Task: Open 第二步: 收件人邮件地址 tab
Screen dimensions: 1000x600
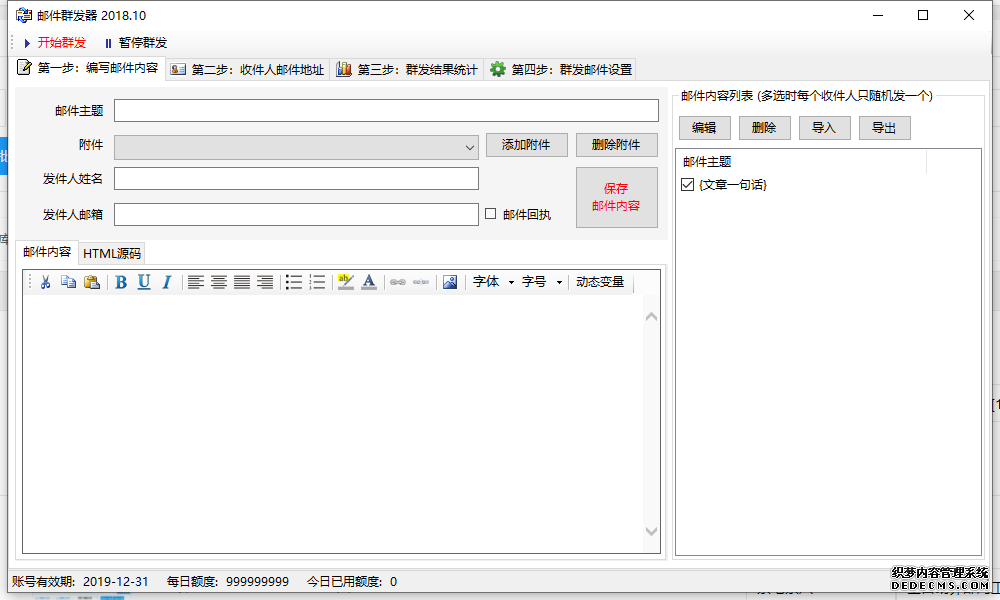Action: 252,69
